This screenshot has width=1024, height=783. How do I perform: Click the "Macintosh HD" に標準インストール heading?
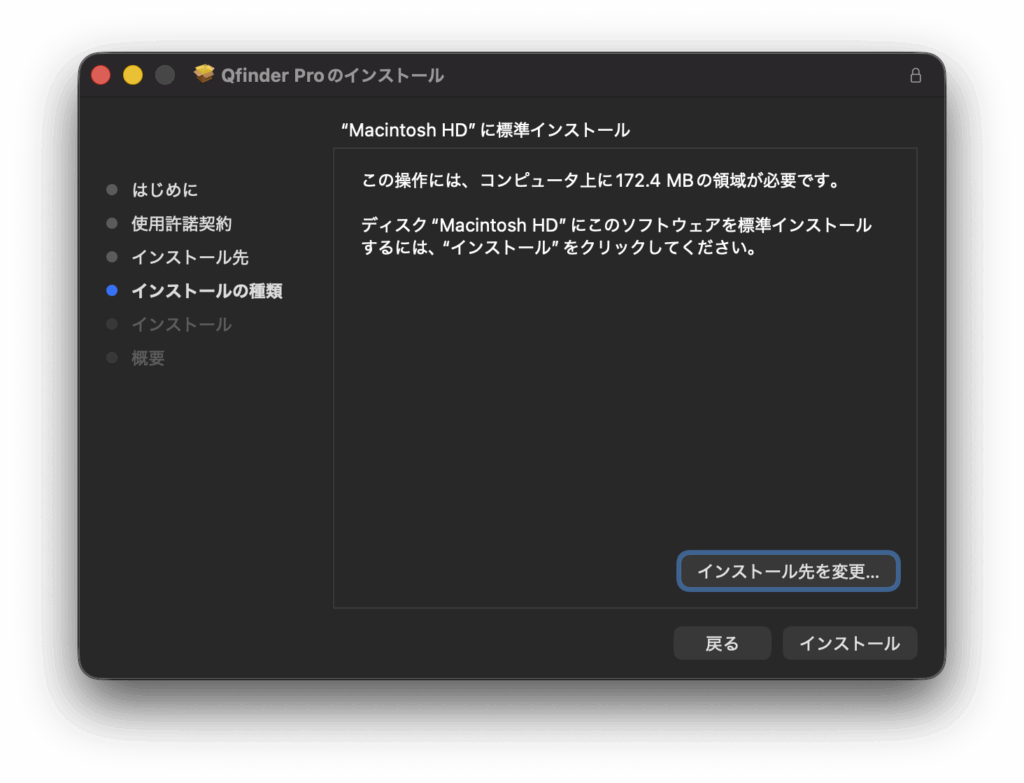[485, 130]
